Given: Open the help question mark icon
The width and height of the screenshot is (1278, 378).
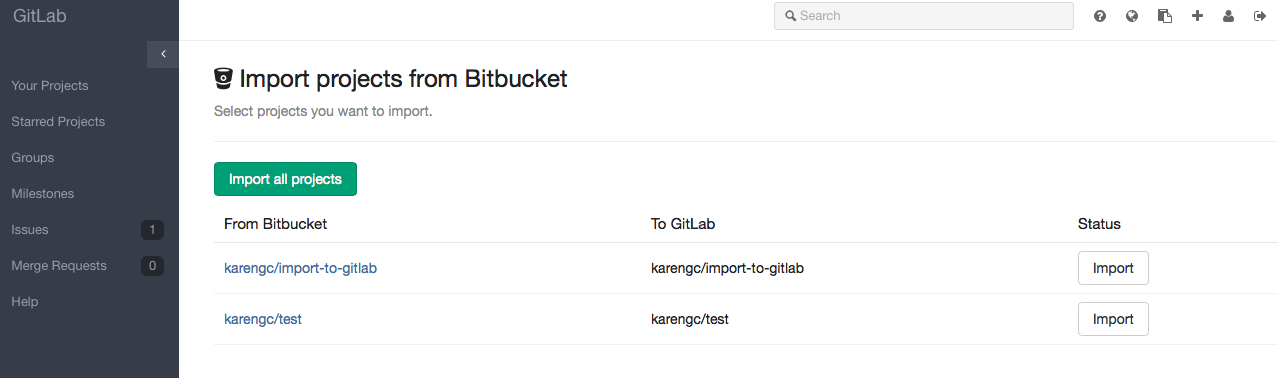Looking at the screenshot, I should tap(1100, 16).
